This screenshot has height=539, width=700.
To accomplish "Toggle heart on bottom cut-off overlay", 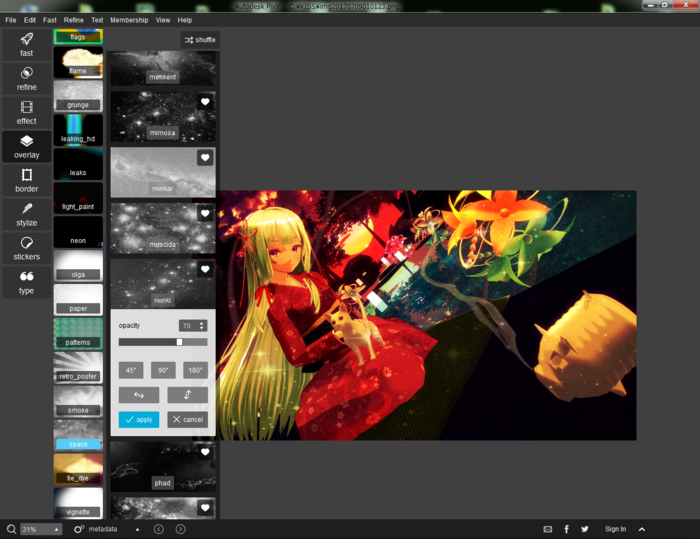I will 205,508.
